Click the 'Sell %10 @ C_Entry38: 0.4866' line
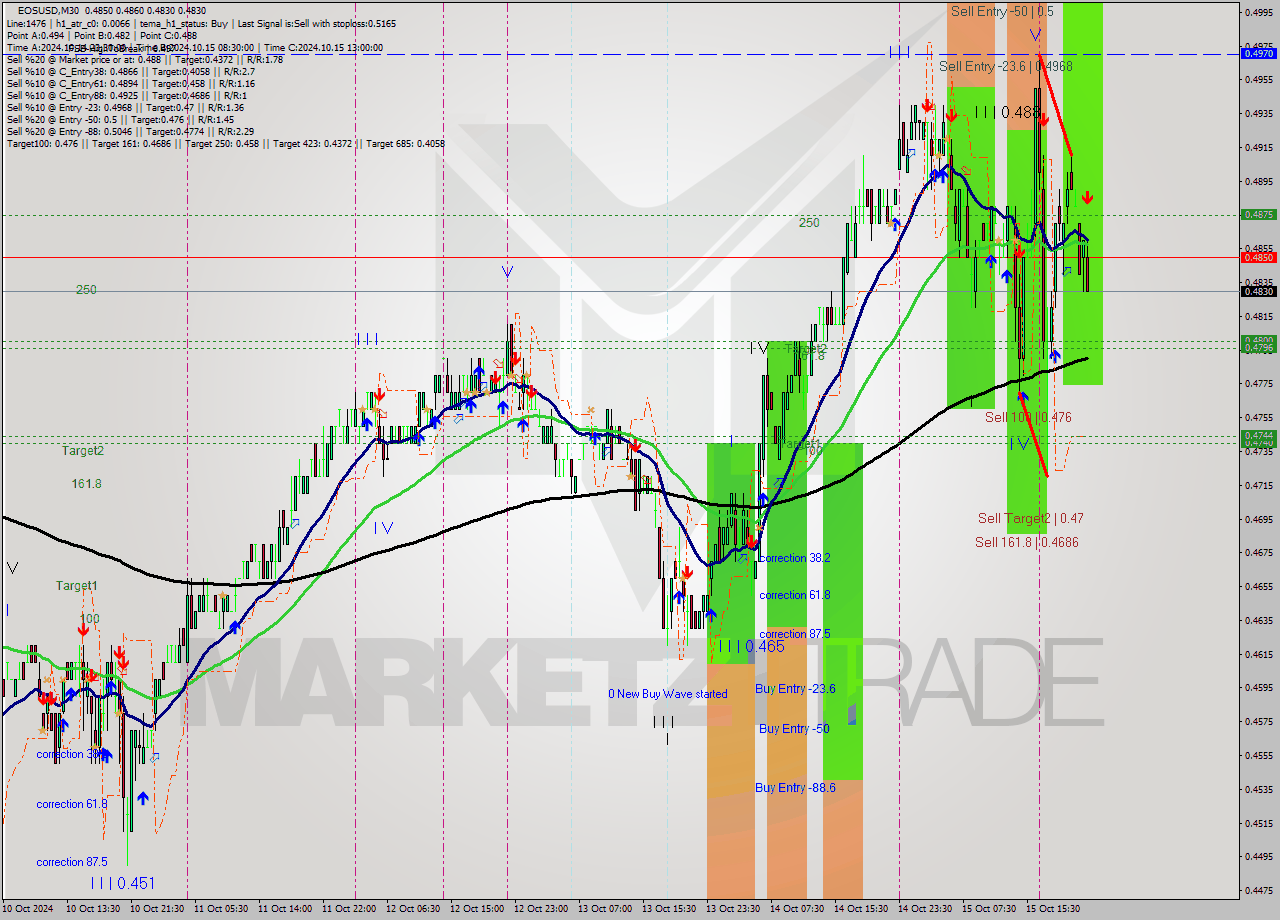Screen dimensions: 1280x920 tap(131, 72)
